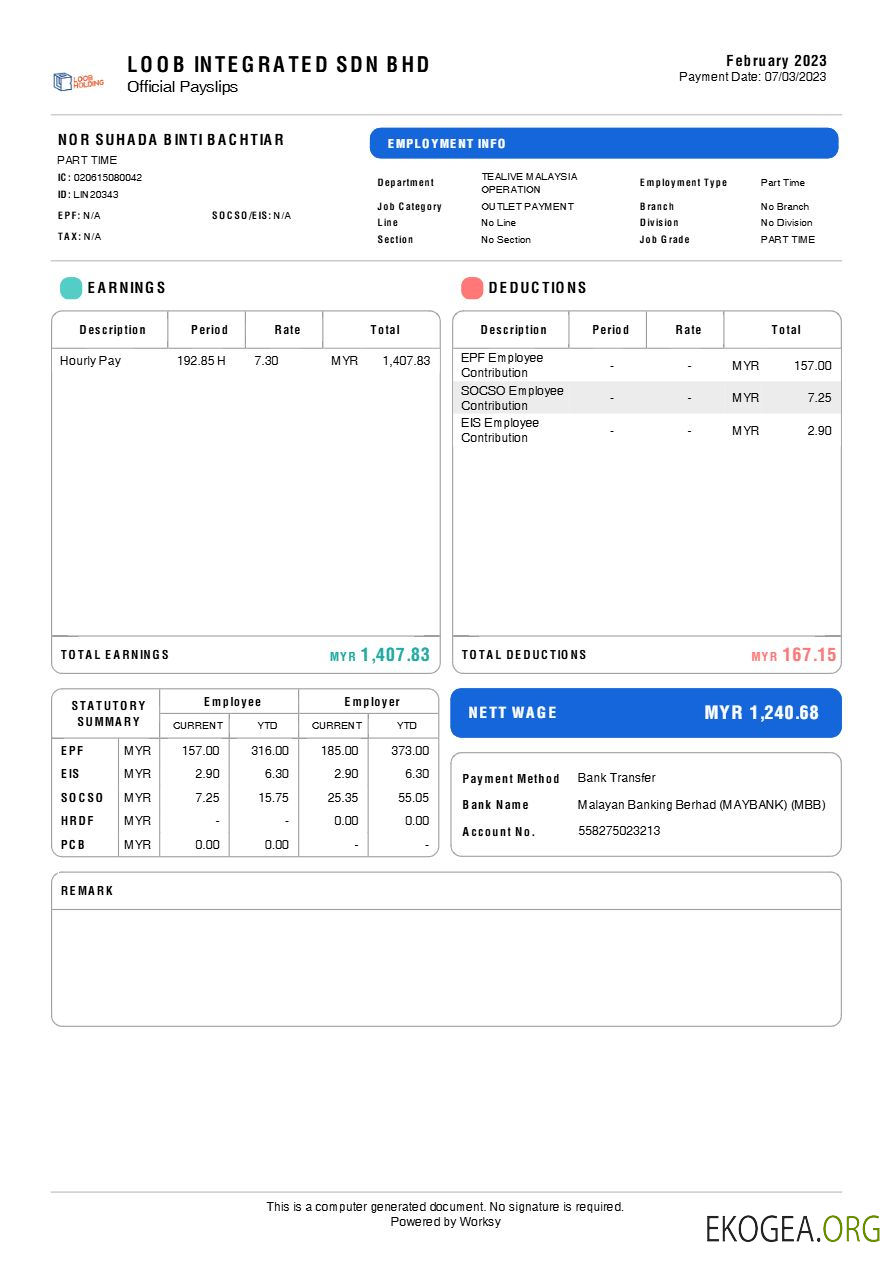Click SOCSO Employee Contribution row label
Viewport: 892px width, 1262px height.
click(x=512, y=398)
